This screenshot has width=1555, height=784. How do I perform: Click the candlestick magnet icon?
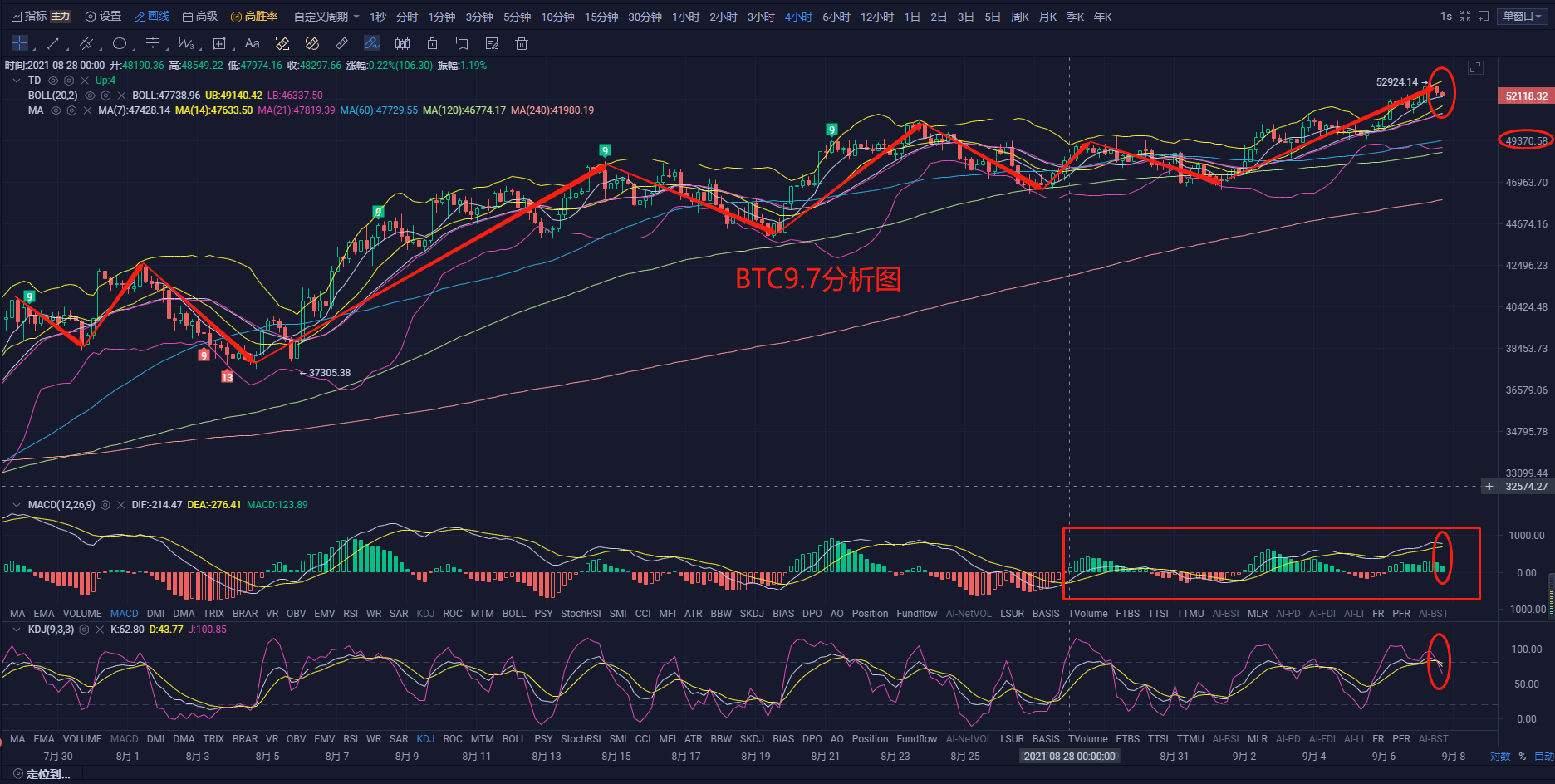click(402, 43)
